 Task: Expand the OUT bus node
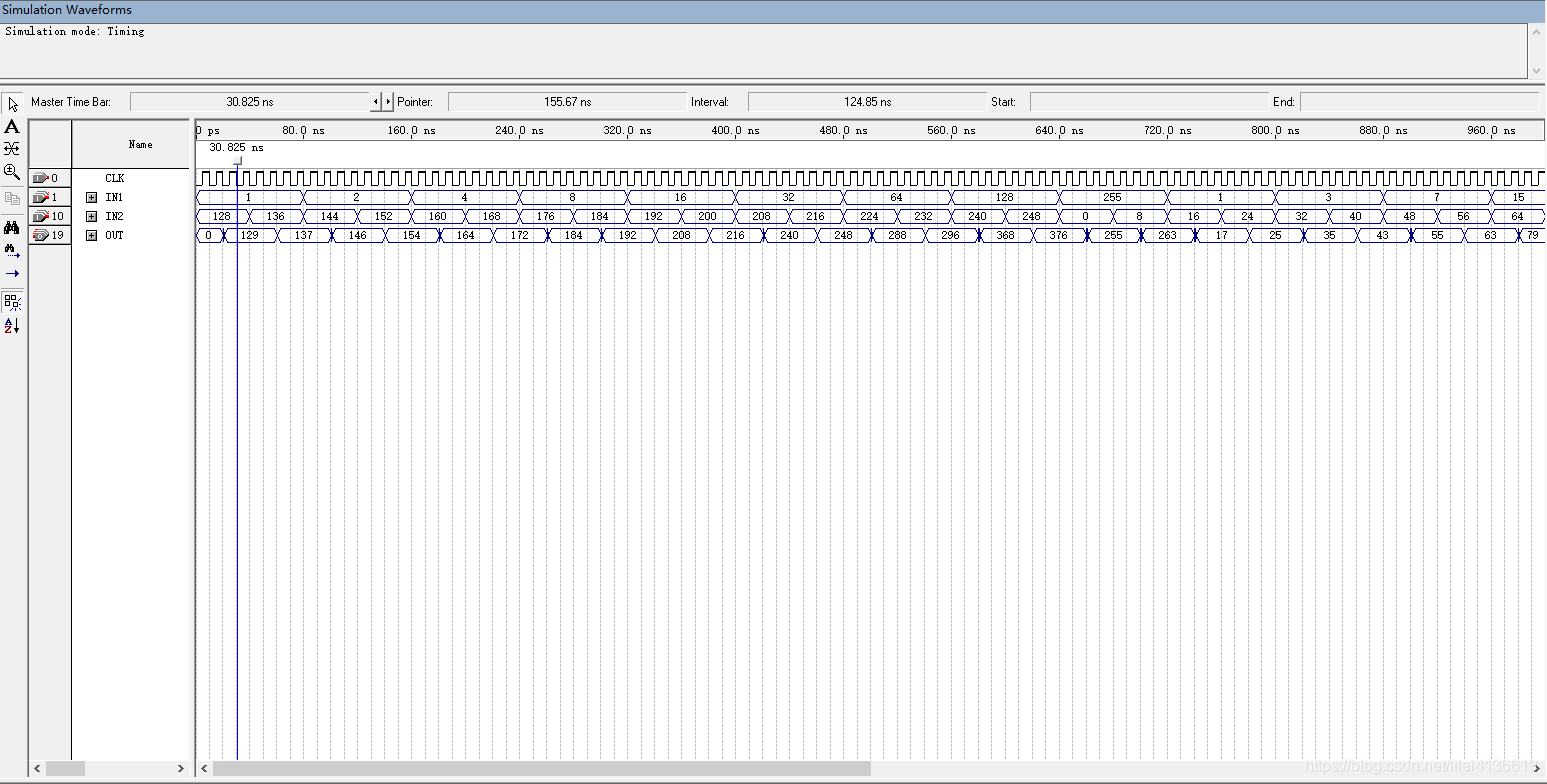pyautogui.click(x=91, y=235)
